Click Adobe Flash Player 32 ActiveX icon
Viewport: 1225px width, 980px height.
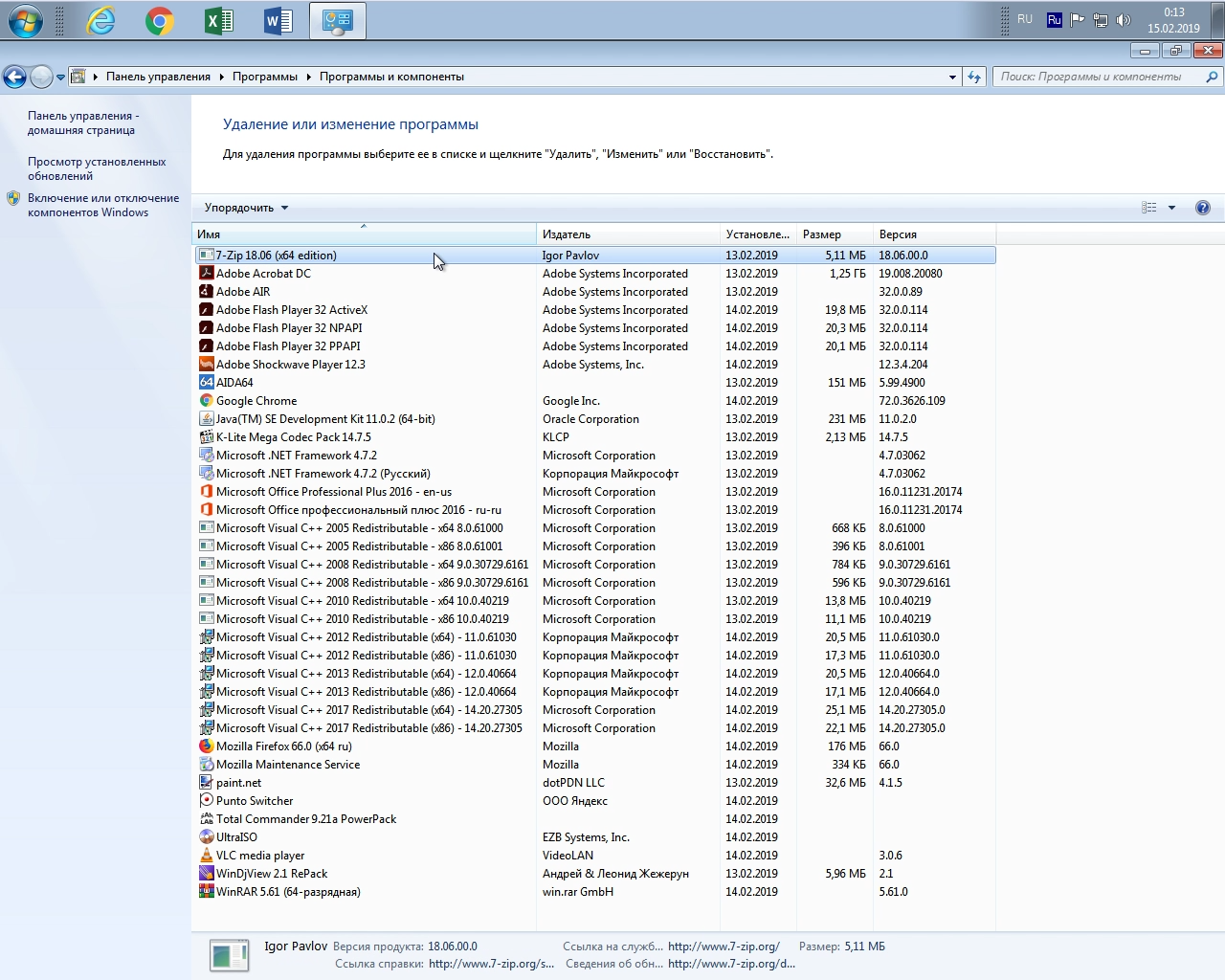[x=206, y=310]
